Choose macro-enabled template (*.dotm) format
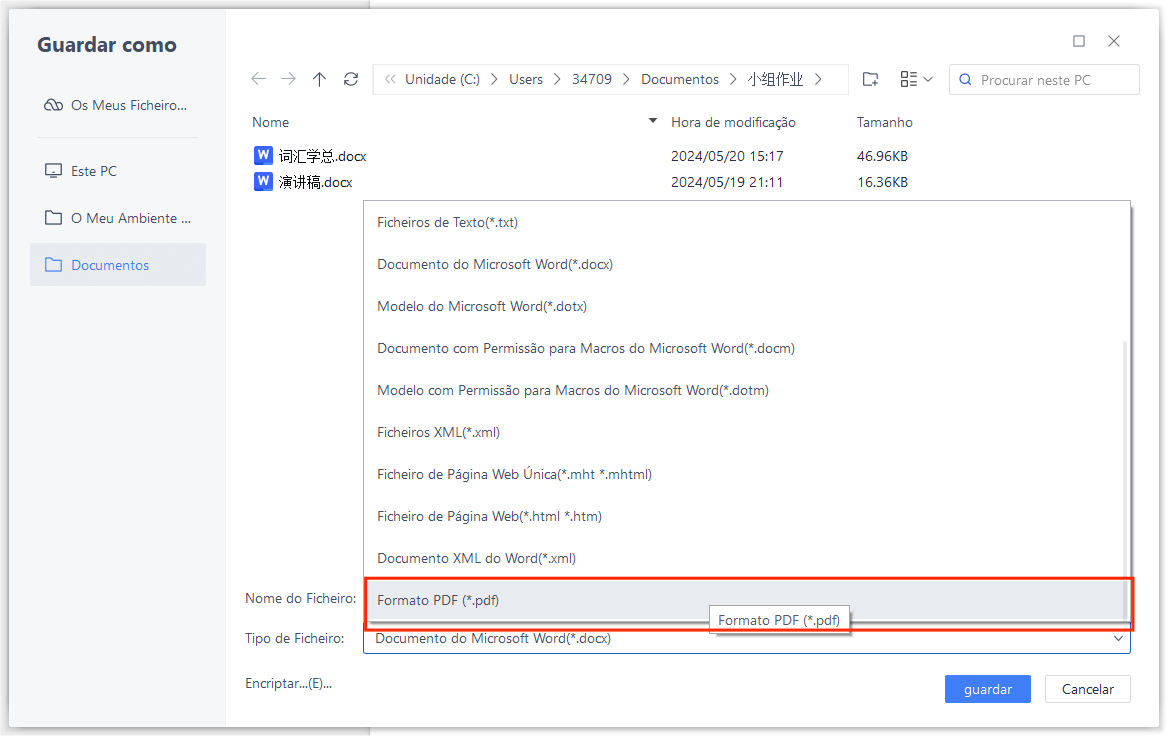Viewport: 1168px width, 736px height. pos(743,390)
